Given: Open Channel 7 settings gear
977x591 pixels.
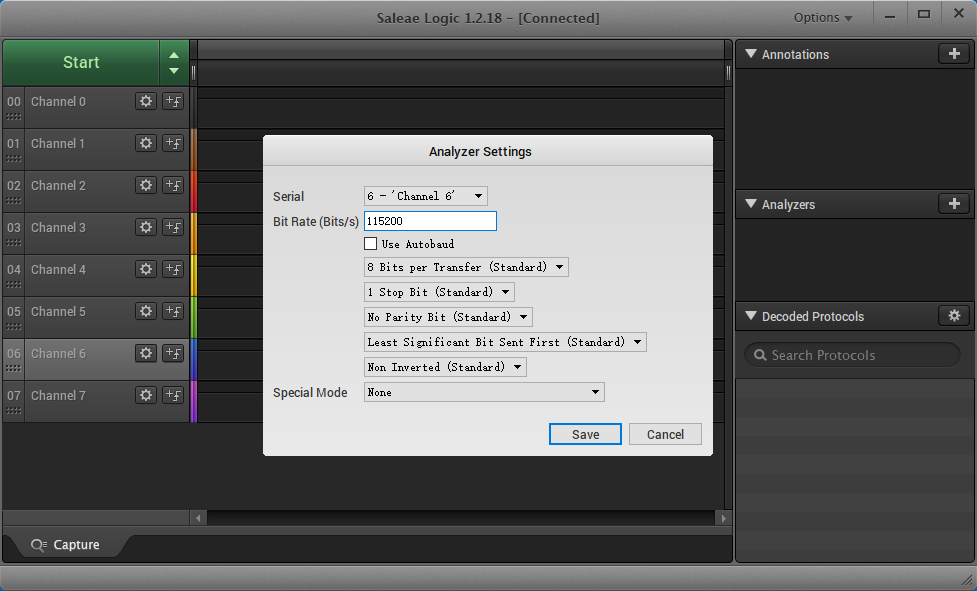Looking at the screenshot, I should 146,395.
